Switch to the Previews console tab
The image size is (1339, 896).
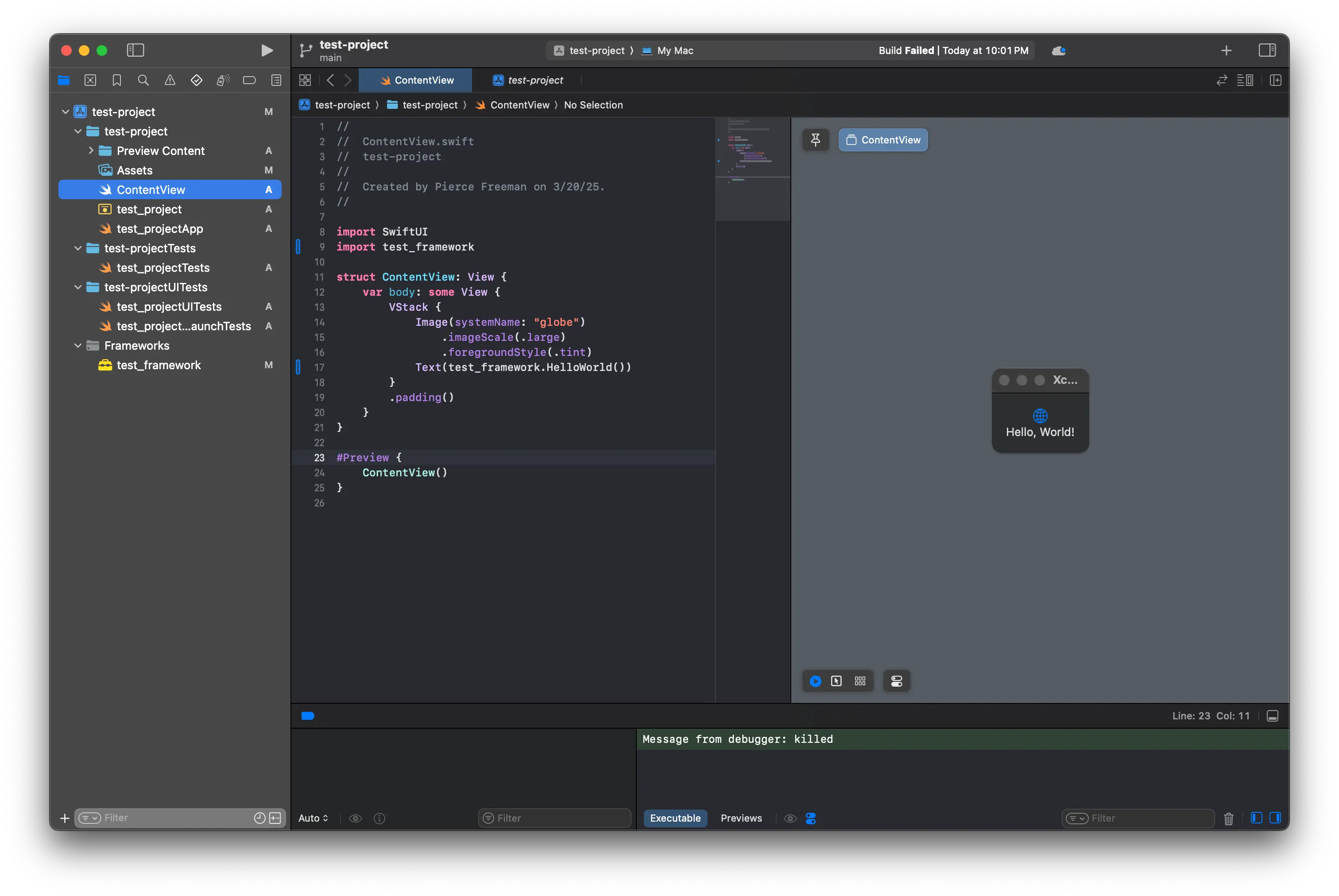741,818
